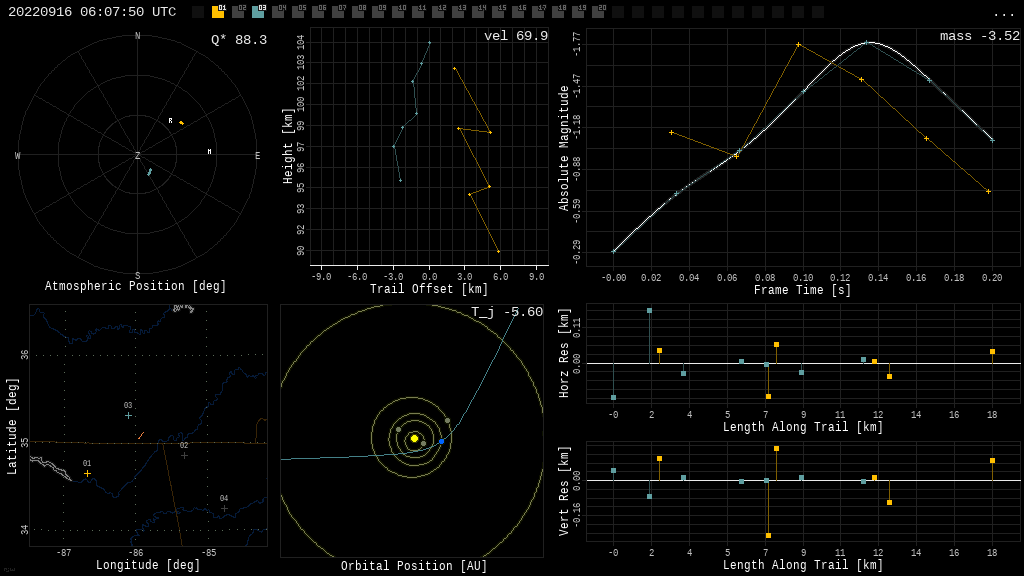Enable the station 02 square in top bar
1024x576 pixels.
tap(238, 12)
